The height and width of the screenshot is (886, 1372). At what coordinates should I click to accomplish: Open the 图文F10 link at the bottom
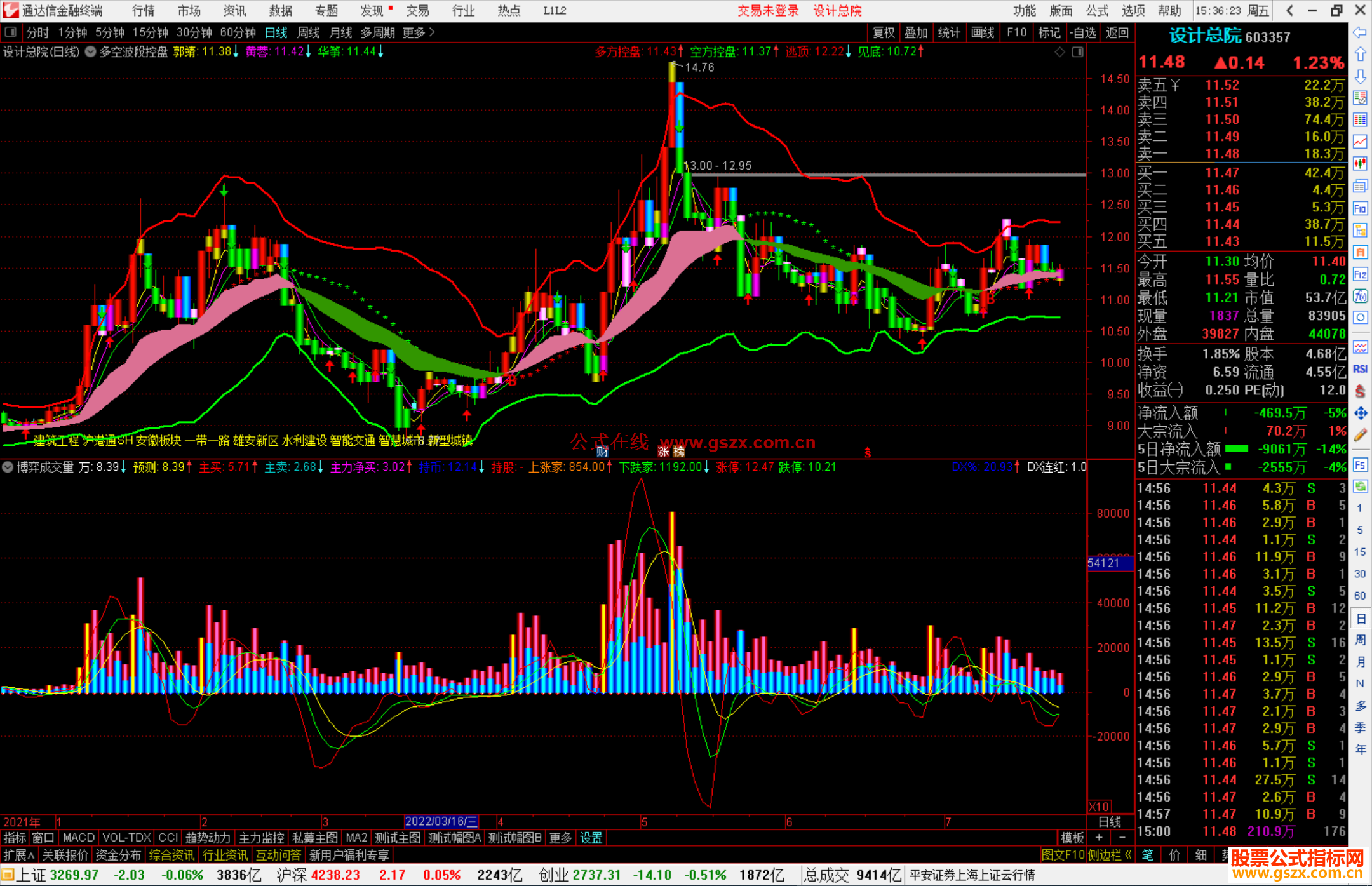[x=1063, y=855]
